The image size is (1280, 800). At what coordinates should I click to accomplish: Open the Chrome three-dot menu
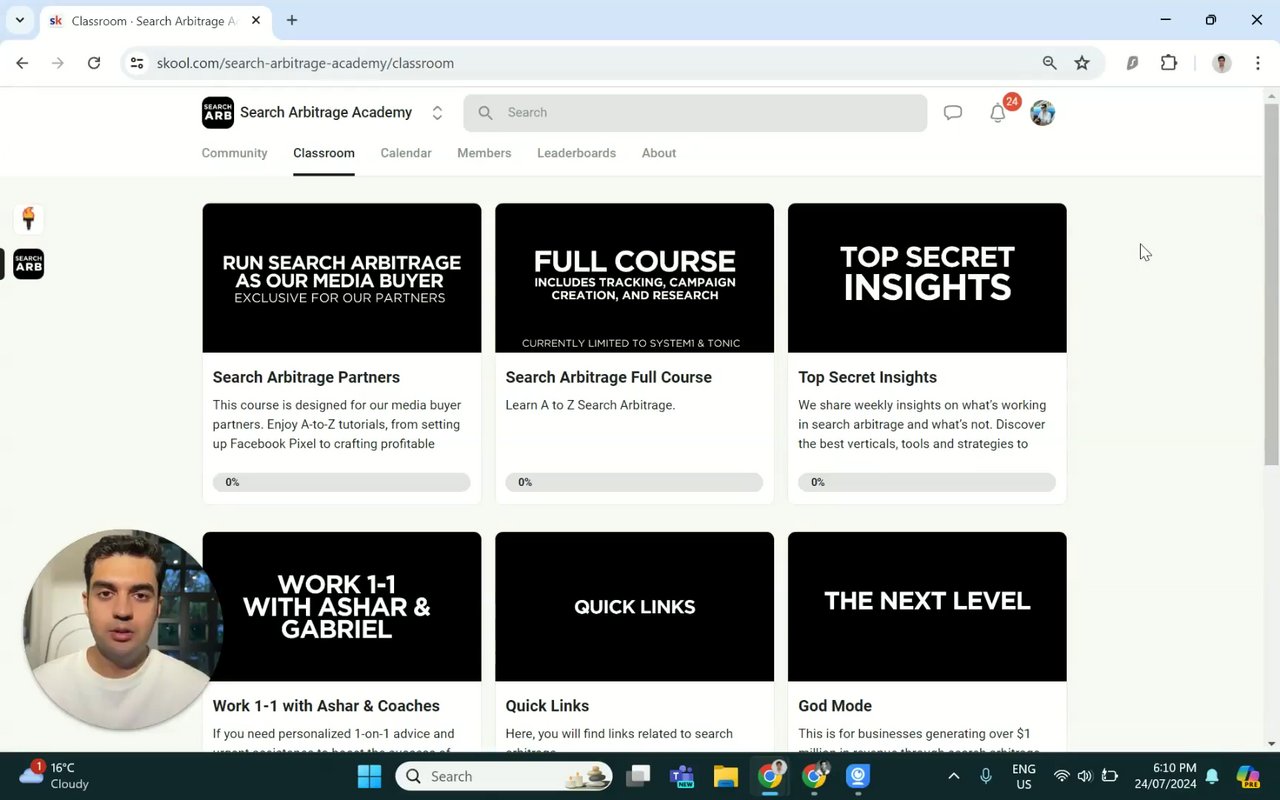(x=1257, y=63)
